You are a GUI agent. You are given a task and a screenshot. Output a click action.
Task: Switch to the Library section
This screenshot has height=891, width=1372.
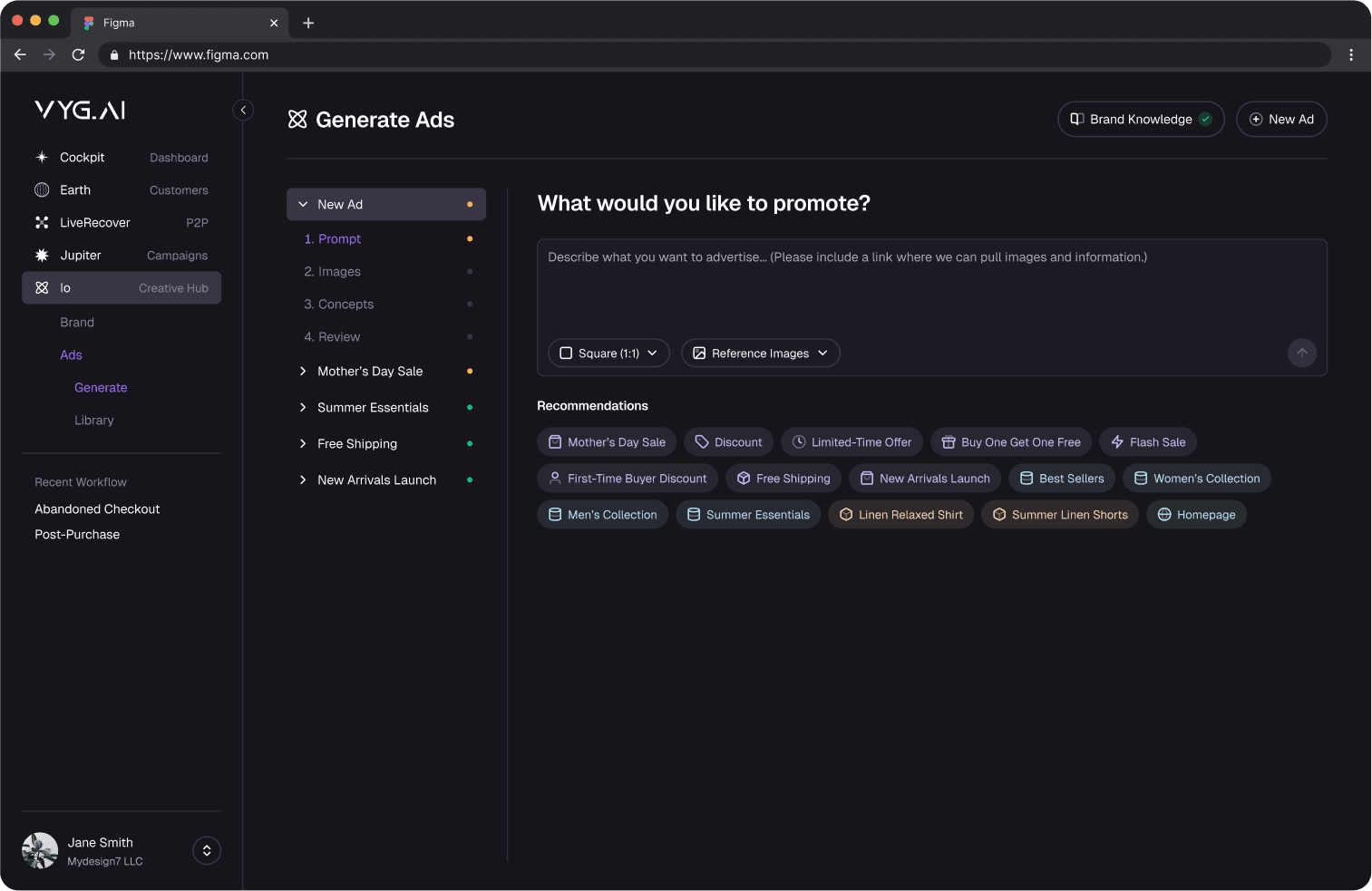(x=93, y=420)
